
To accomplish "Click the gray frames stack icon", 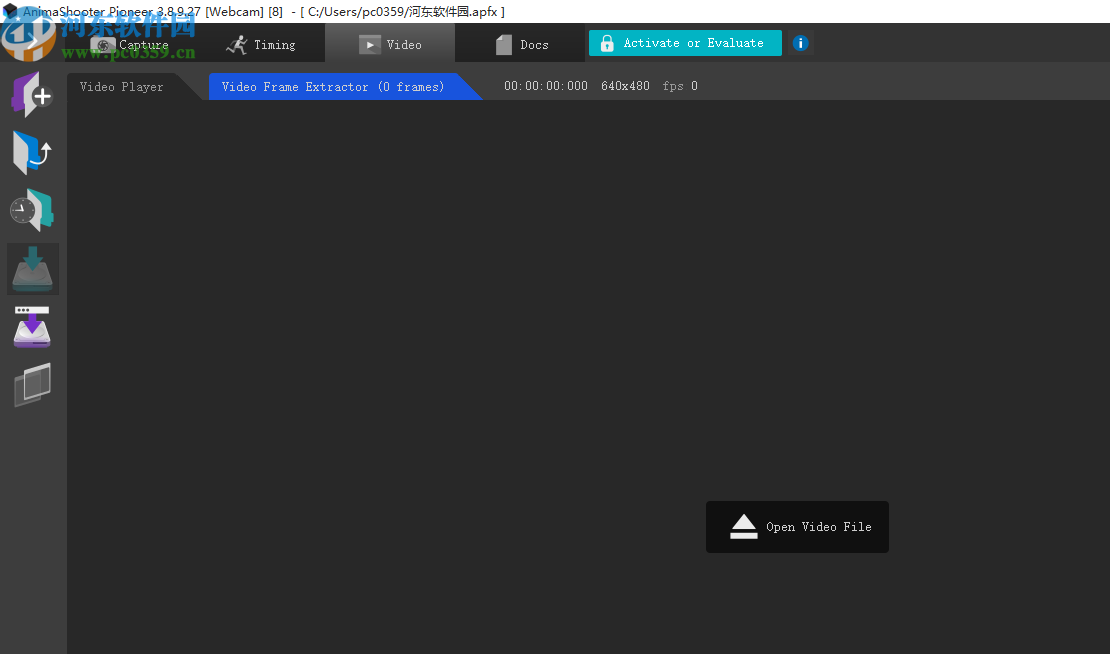I will [33, 384].
